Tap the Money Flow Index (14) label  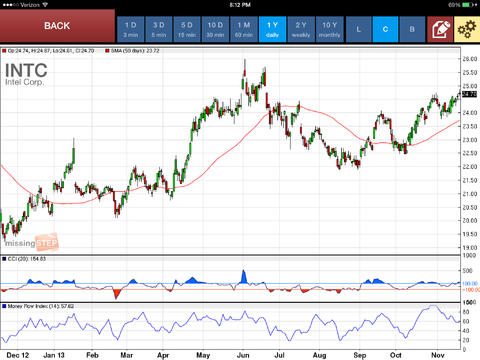38,306
